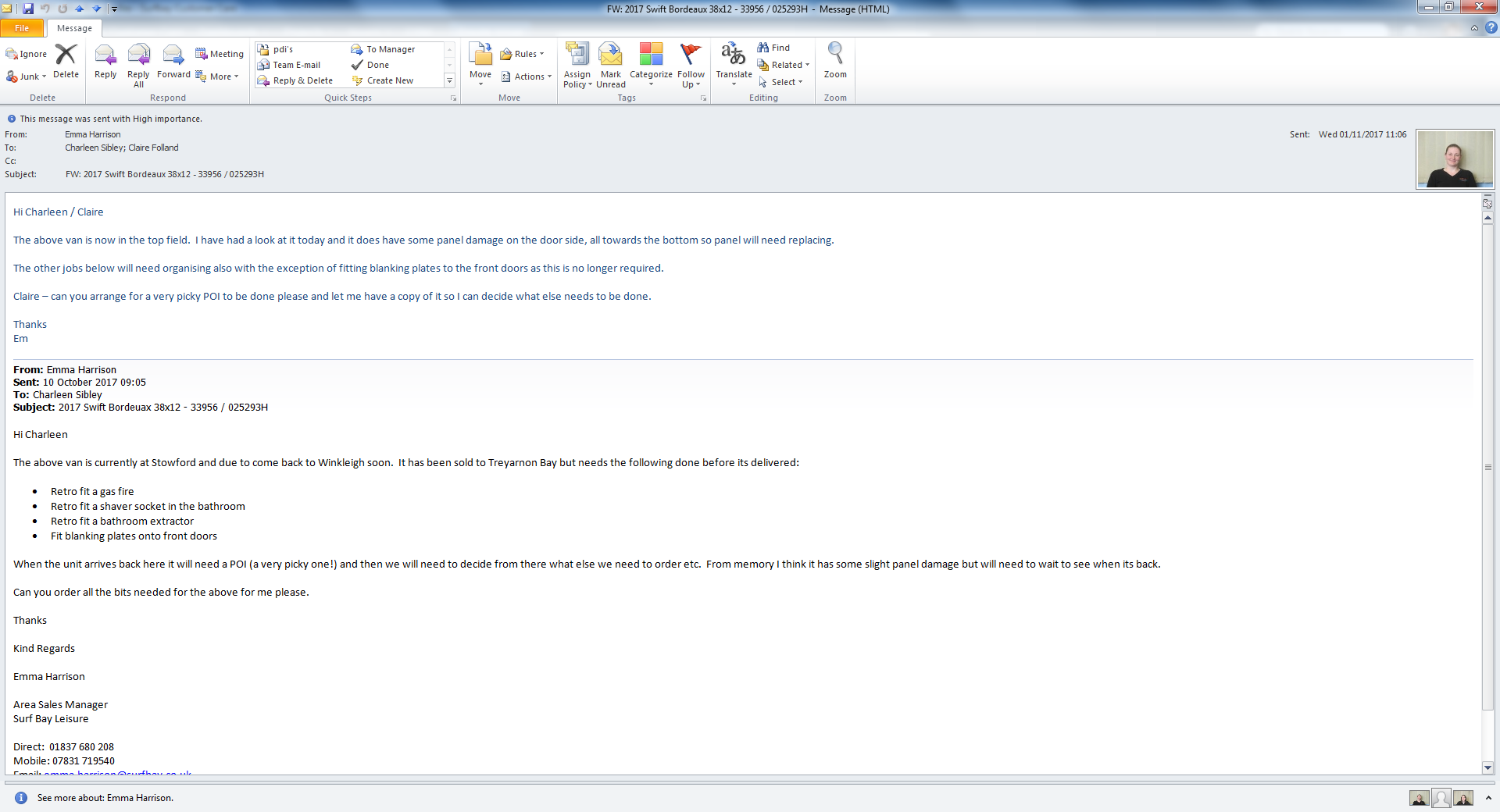Run the Reply & Delete quick step
Screen dimensions: 1500x812
[295, 80]
